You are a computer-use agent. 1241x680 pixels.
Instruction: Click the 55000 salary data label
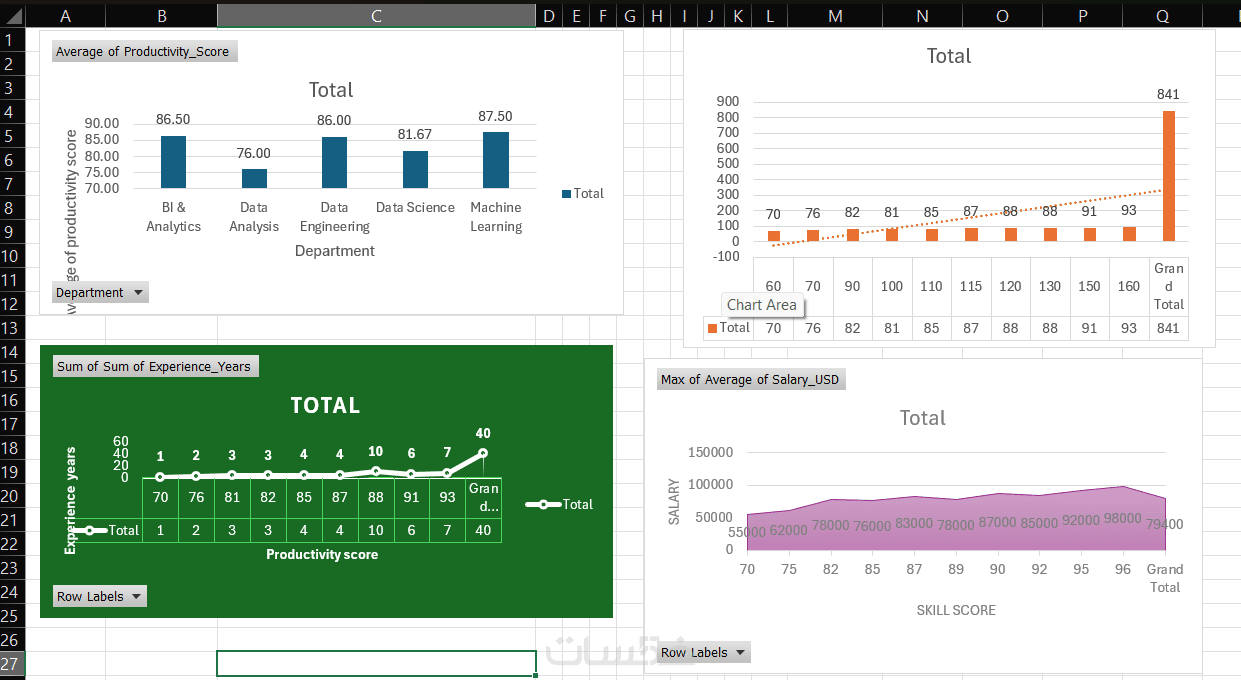tap(747, 533)
